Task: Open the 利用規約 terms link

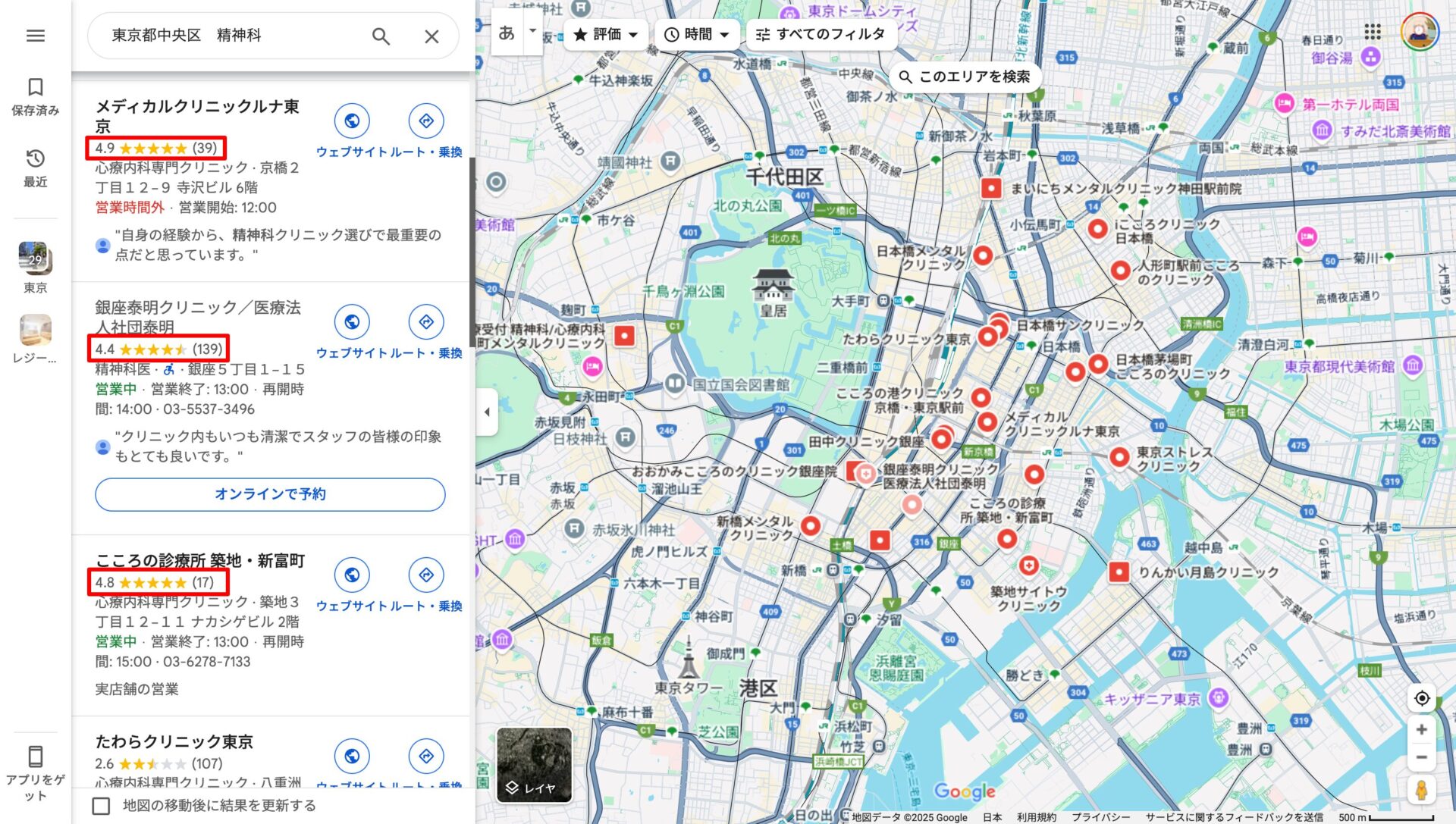Action: click(x=1037, y=817)
